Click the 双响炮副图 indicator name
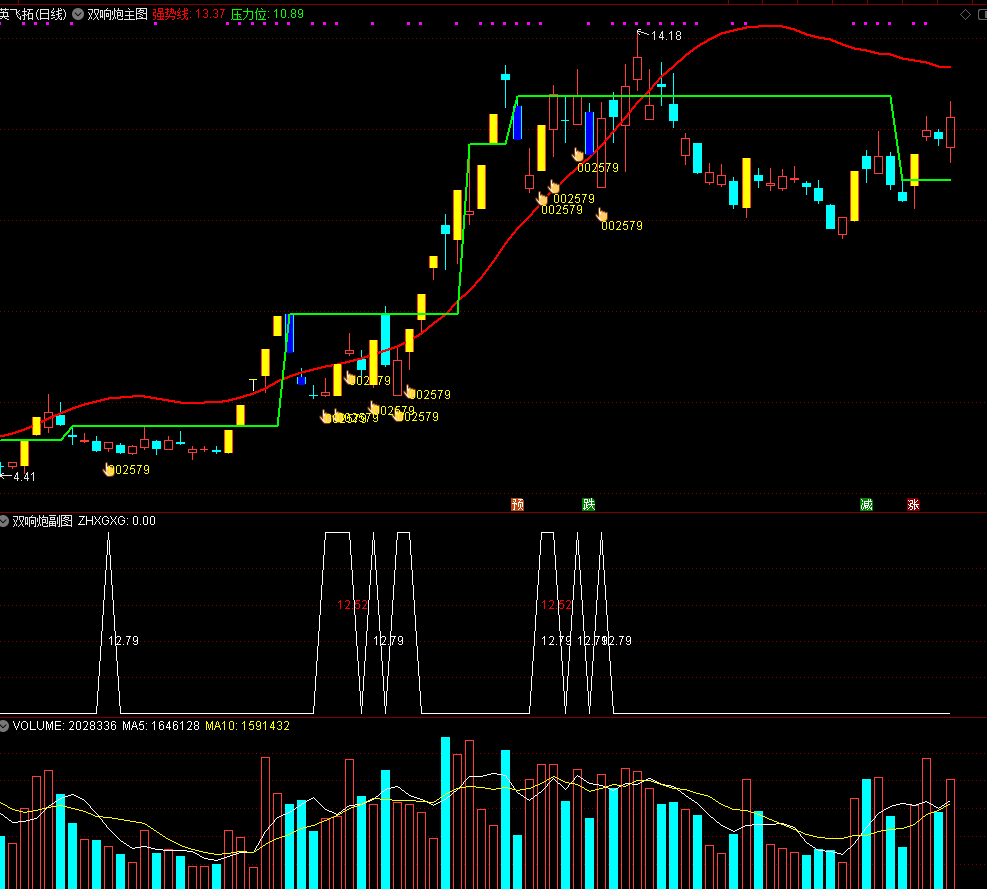 [43, 521]
